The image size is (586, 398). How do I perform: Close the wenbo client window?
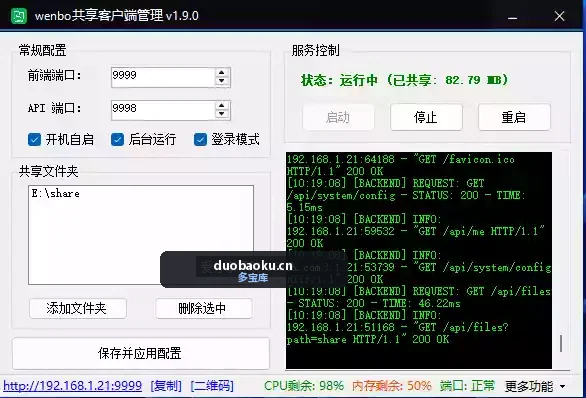pos(559,16)
